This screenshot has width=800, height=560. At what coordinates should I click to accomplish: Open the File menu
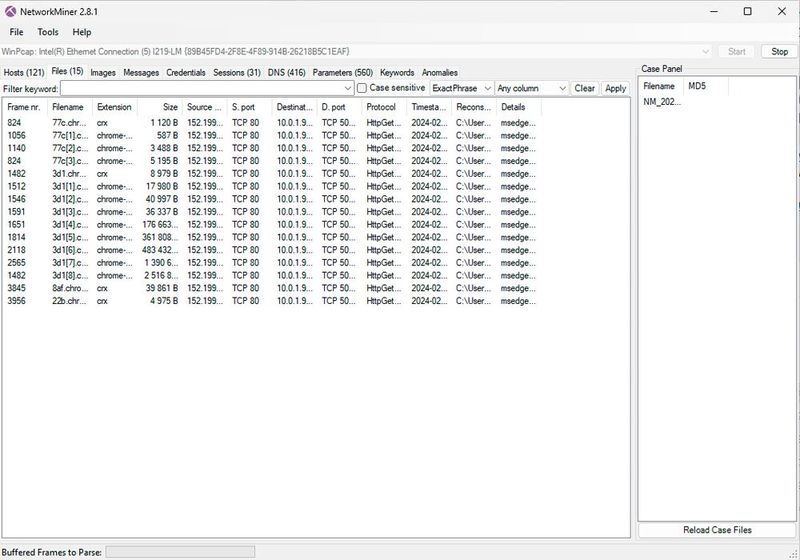(16, 32)
